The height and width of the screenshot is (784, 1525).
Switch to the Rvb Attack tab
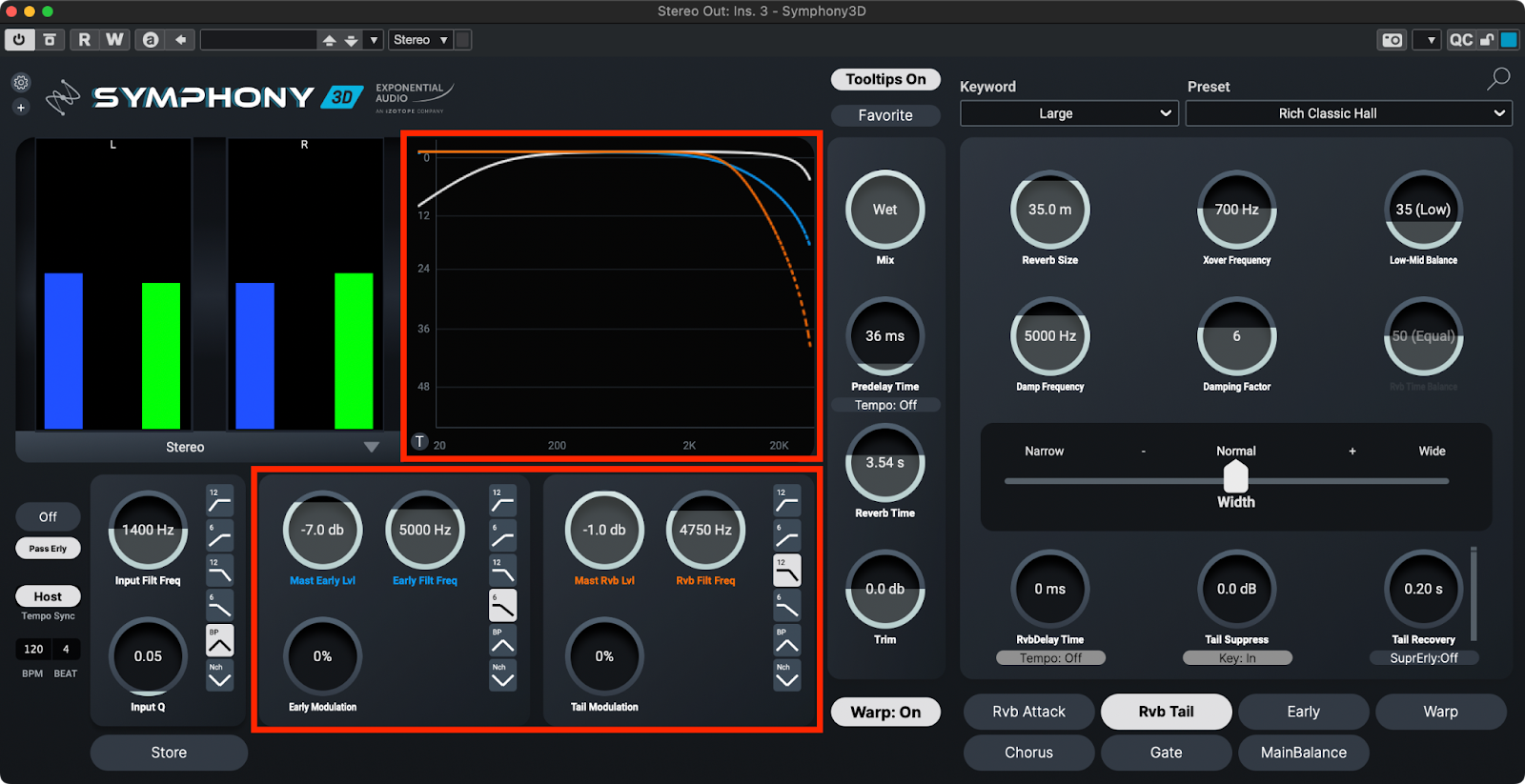tap(1028, 712)
